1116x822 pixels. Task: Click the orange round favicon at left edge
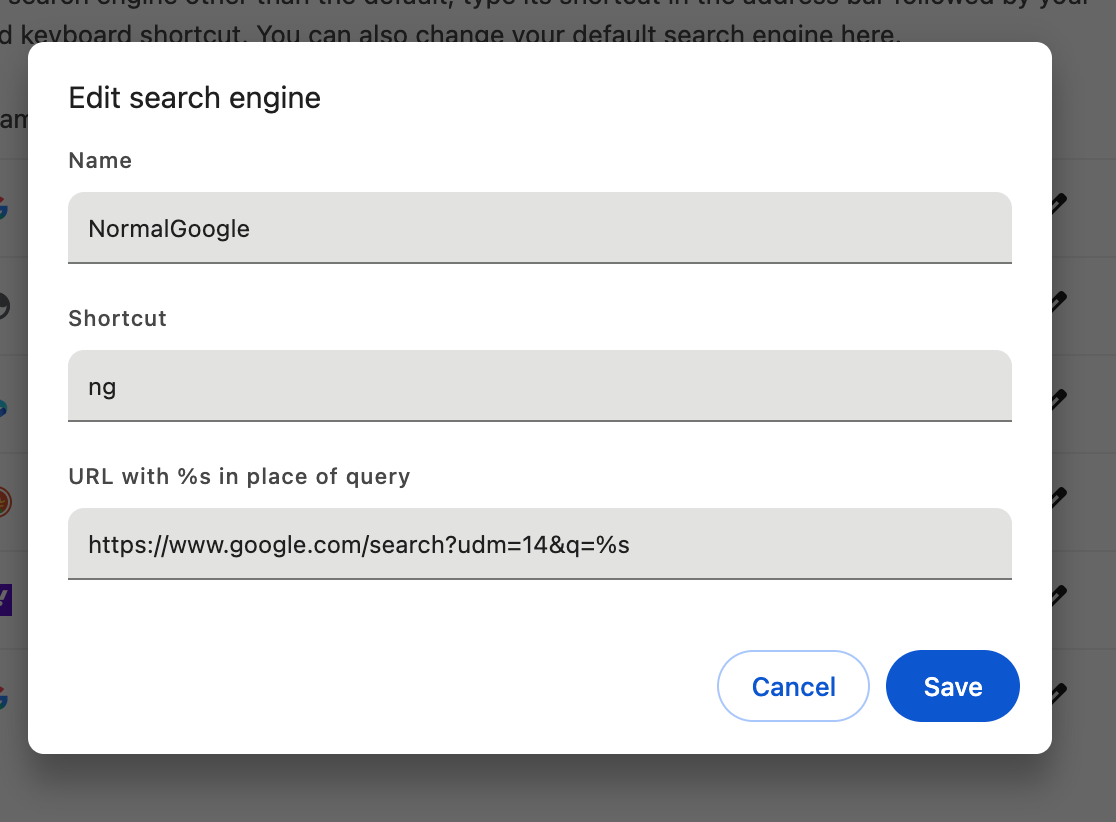pyautogui.click(x=4, y=501)
